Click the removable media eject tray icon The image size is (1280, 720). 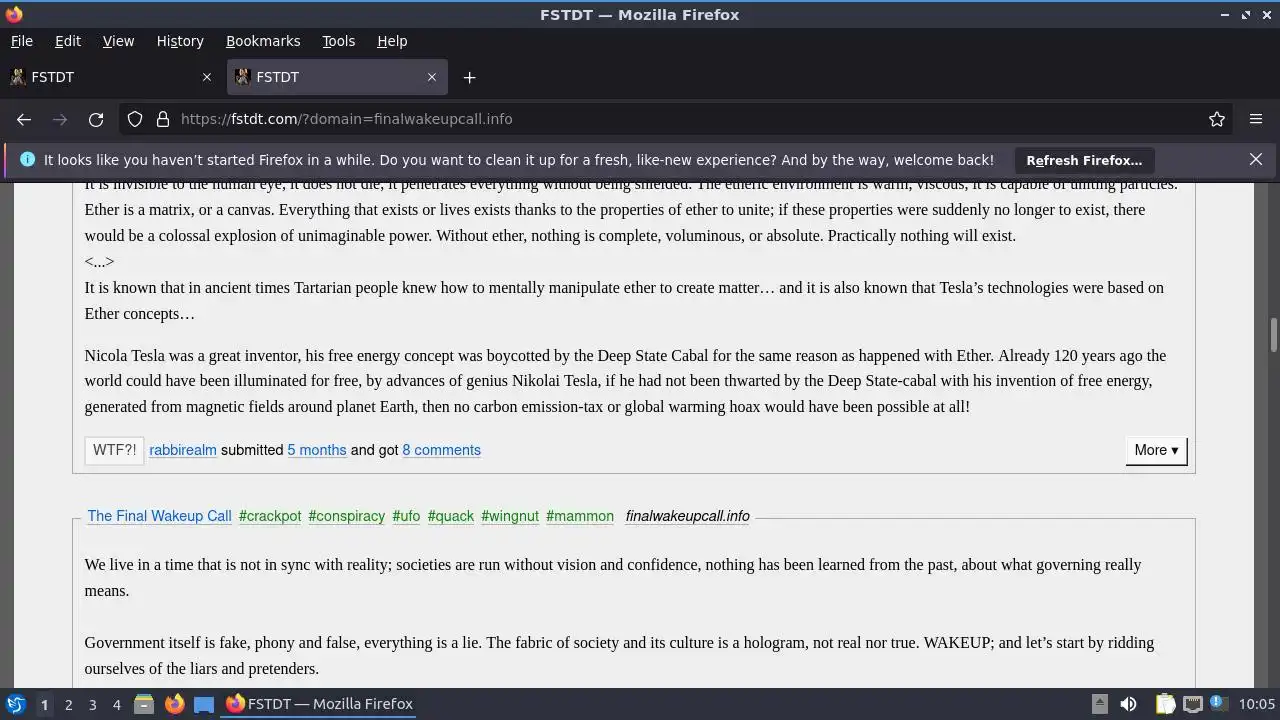(1099, 704)
